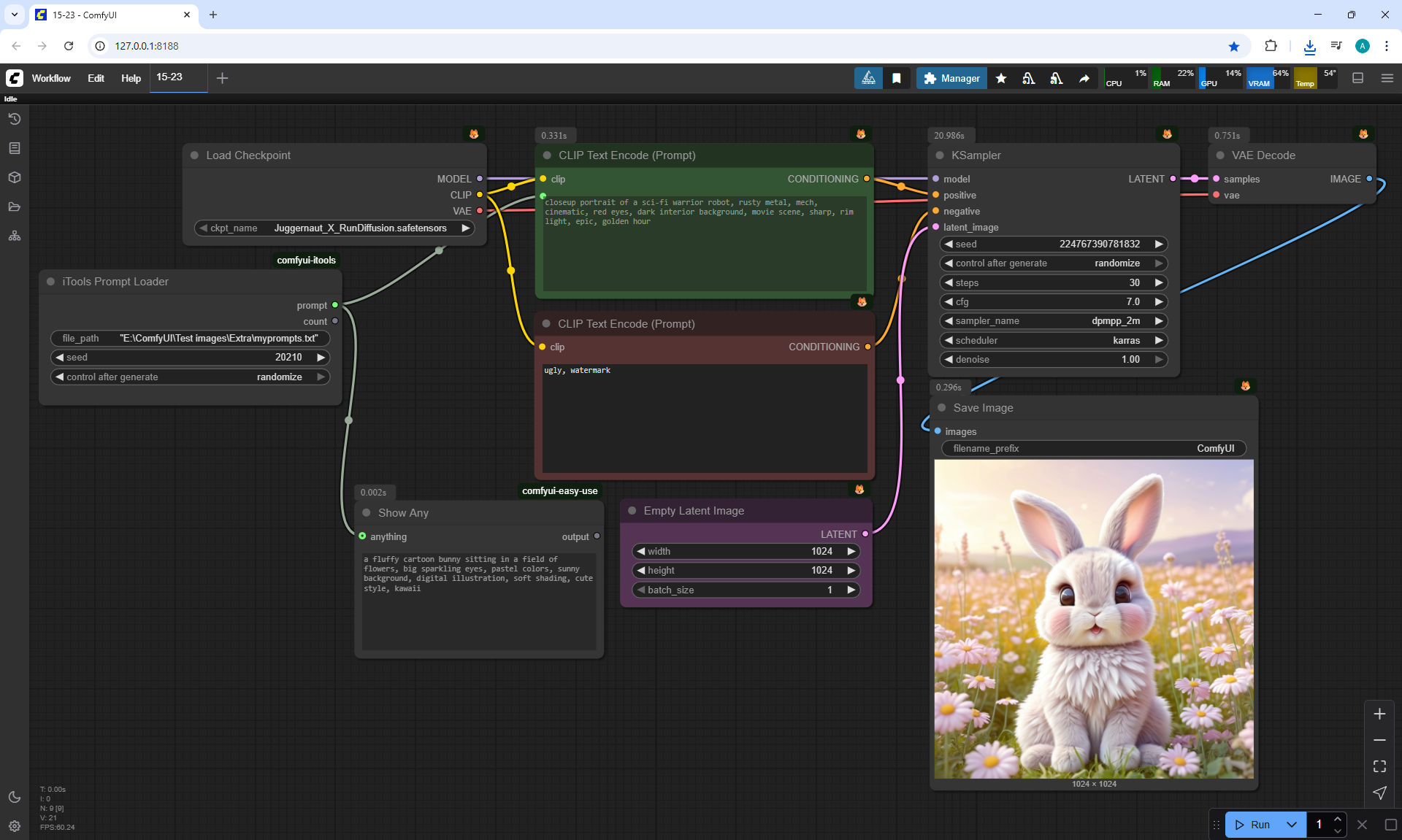Screen dimensions: 1402x840
Task: Click the bookmark icon in top toolbar
Action: point(897,78)
